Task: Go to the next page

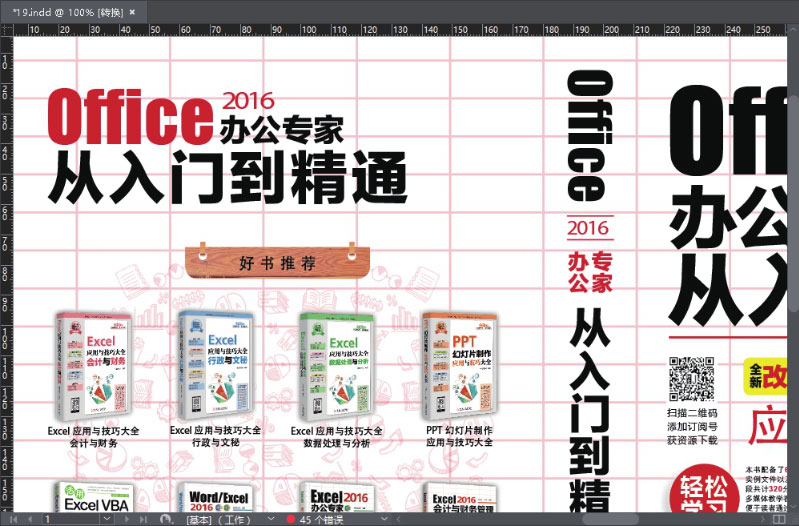Action: 127,519
